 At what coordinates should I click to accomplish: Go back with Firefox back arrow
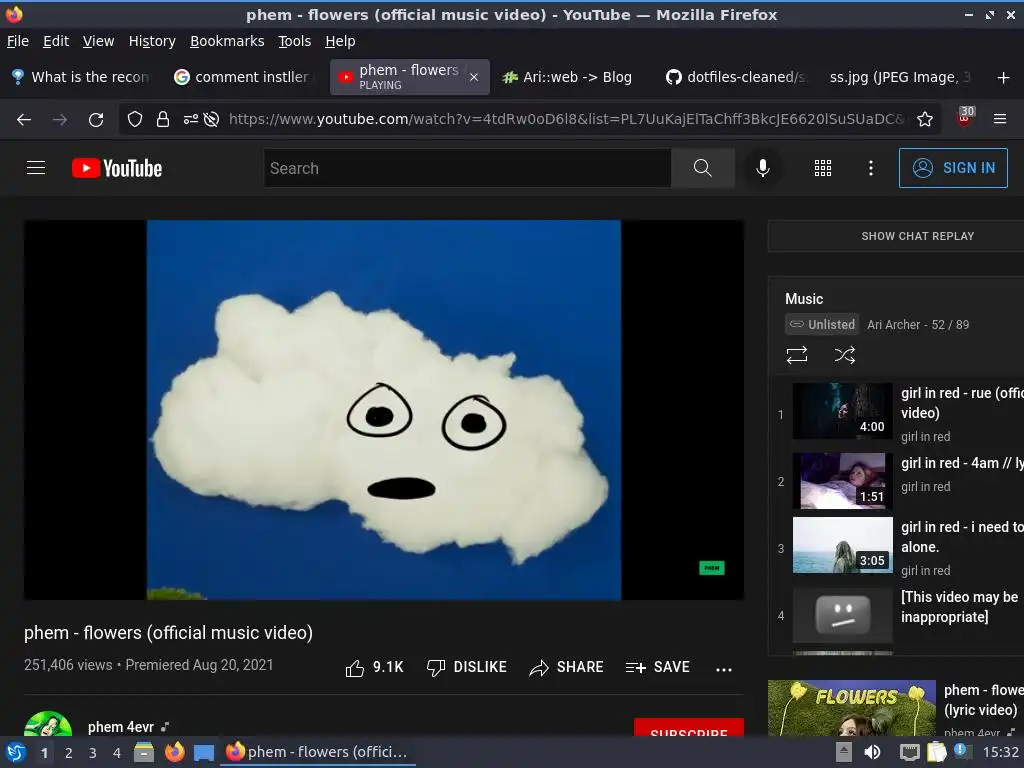click(x=24, y=120)
